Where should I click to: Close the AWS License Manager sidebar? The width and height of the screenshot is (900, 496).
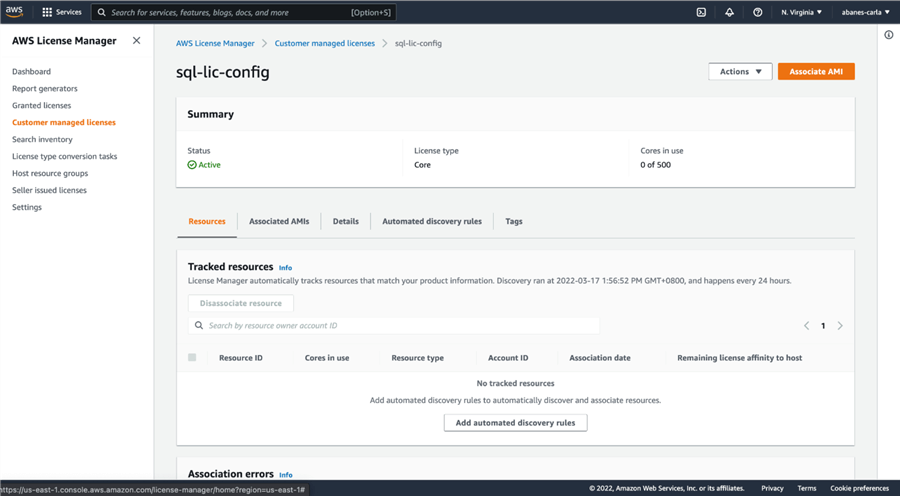(x=137, y=41)
